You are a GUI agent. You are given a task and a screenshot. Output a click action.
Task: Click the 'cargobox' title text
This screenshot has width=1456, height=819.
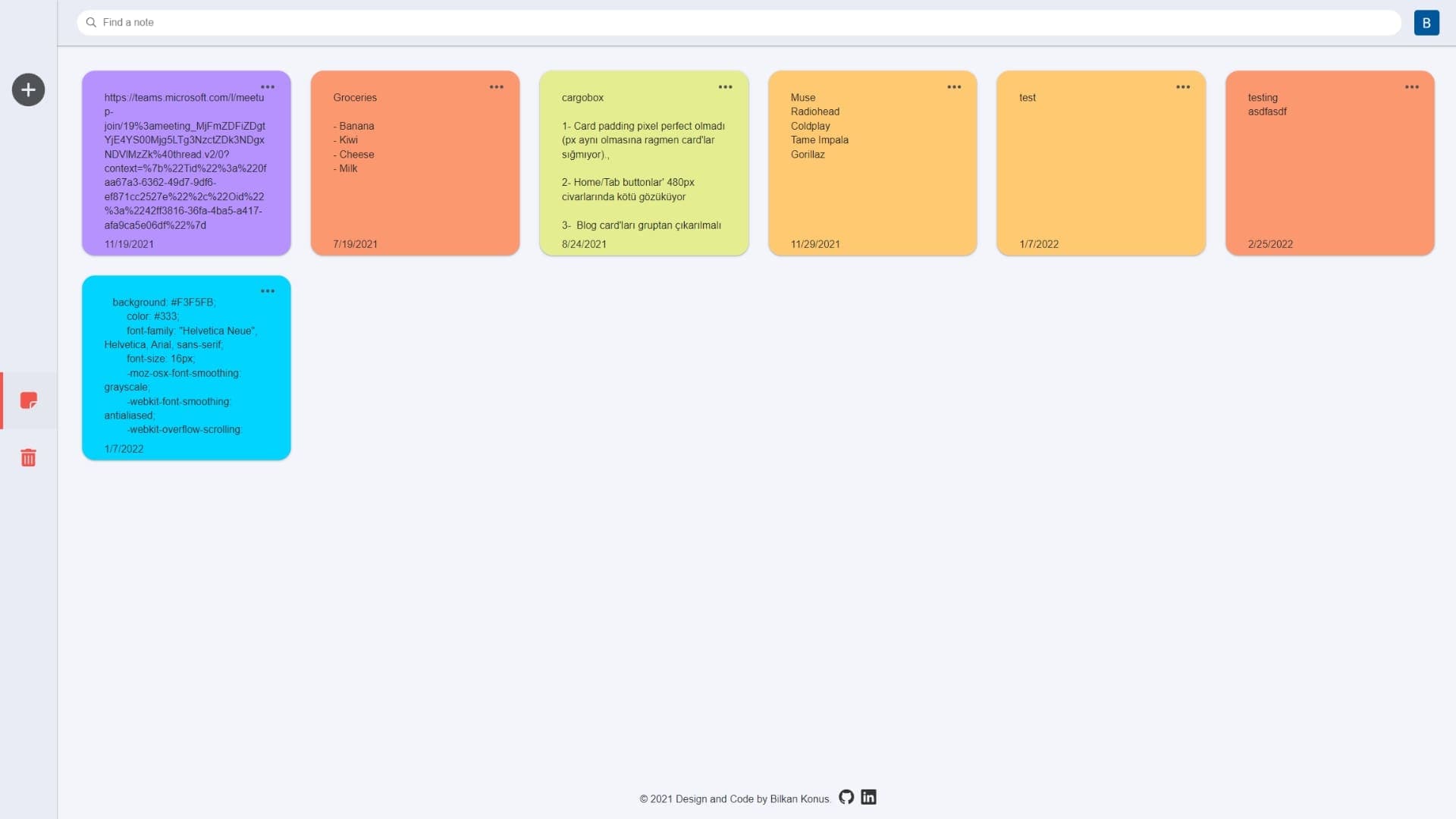pyautogui.click(x=582, y=98)
